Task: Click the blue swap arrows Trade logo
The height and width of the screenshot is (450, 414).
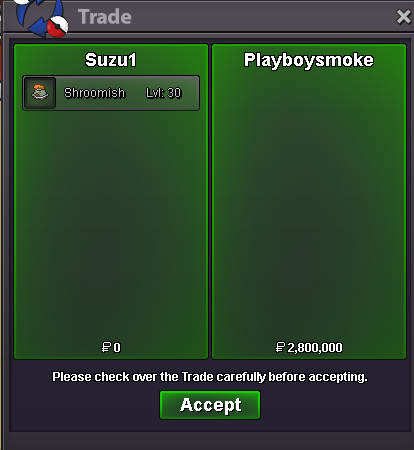Action: click(x=37, y=17)
